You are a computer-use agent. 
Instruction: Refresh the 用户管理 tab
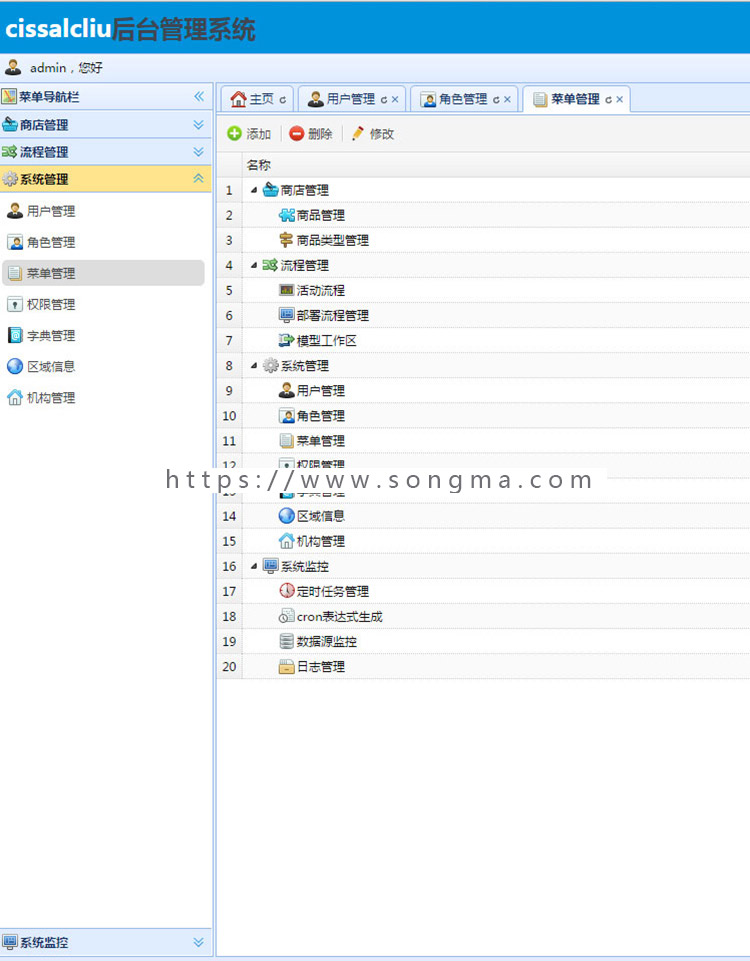pos(384,100)
